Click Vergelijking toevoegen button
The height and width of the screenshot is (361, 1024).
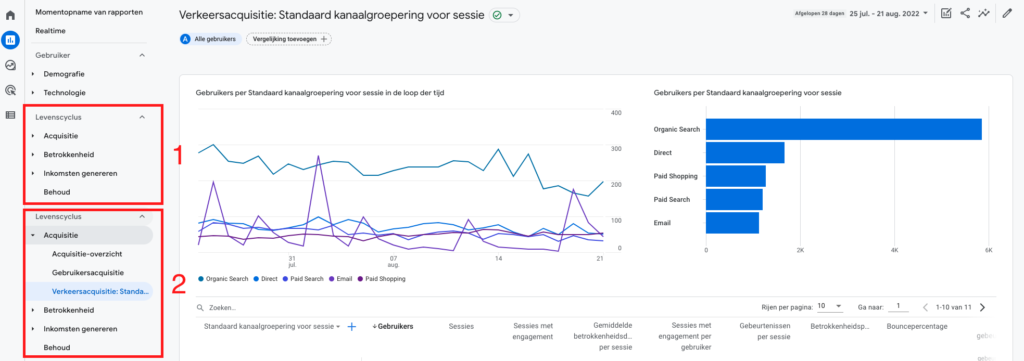click(289, 39)
